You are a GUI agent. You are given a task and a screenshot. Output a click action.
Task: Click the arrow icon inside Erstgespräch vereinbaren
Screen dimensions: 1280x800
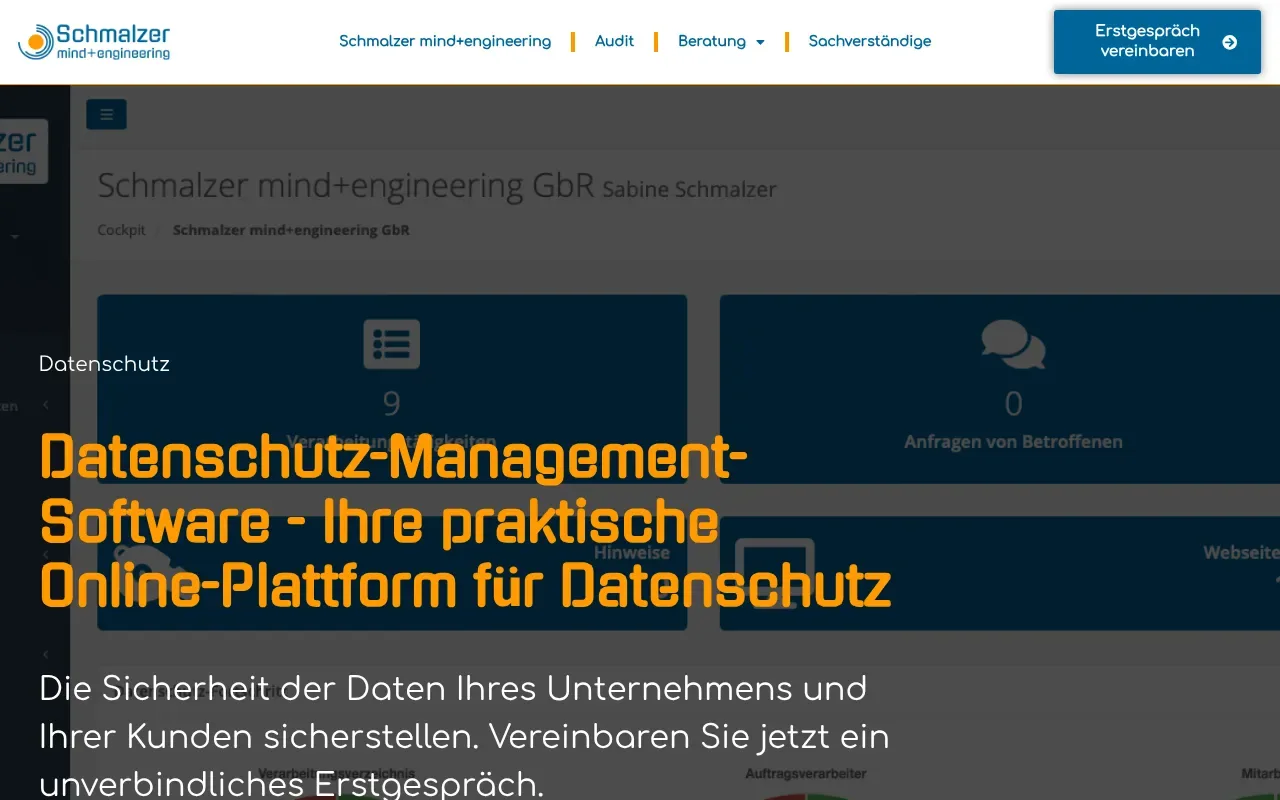1227,43
